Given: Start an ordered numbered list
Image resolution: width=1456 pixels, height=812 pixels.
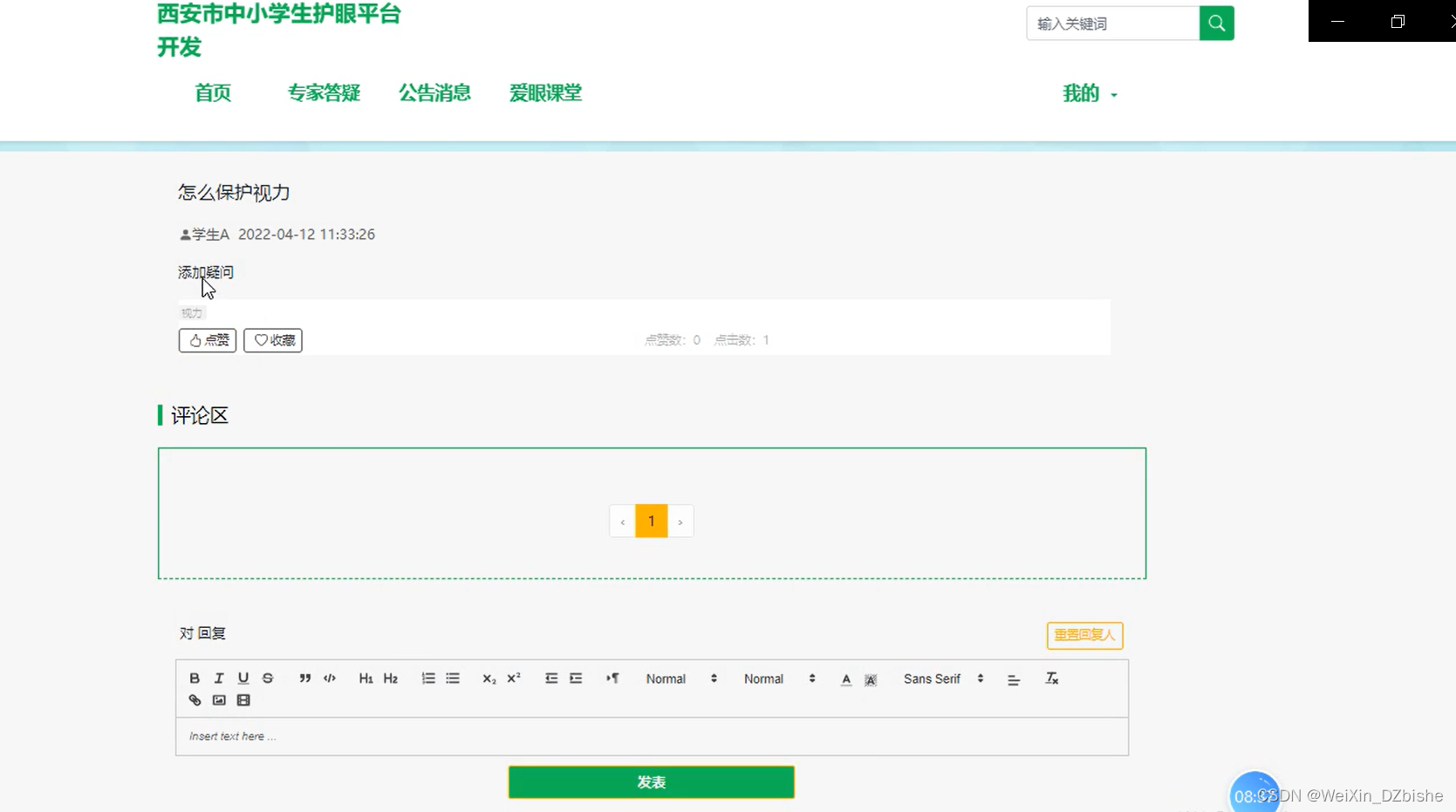Looking at the screenshot, I should point(428,679).
